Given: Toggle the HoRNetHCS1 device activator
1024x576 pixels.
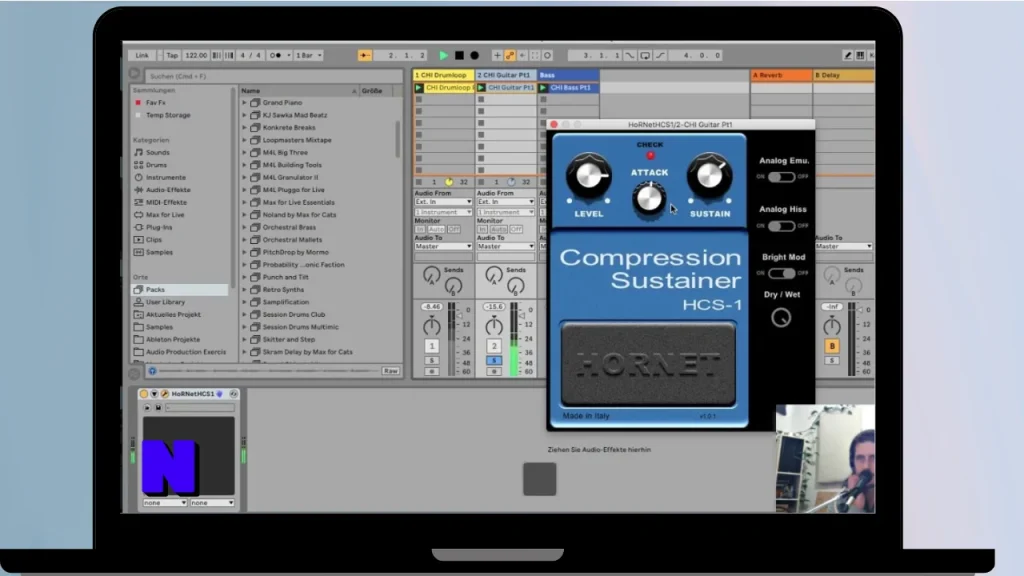Looking at the screenshot, I should click(144, 394).
